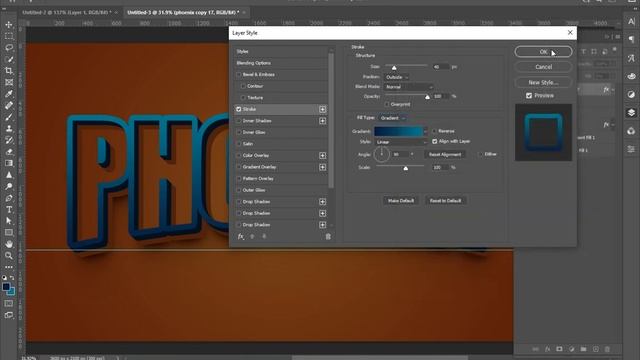Toggle the Overprint checkbox
Screen dimensions: 640x360
(x=387, y=104)
